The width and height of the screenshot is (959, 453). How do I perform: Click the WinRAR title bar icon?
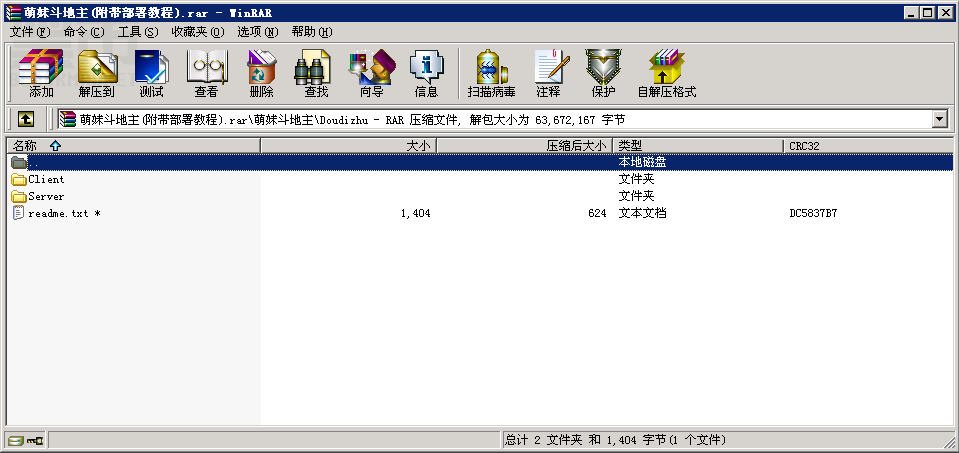(x=12, y=12)
